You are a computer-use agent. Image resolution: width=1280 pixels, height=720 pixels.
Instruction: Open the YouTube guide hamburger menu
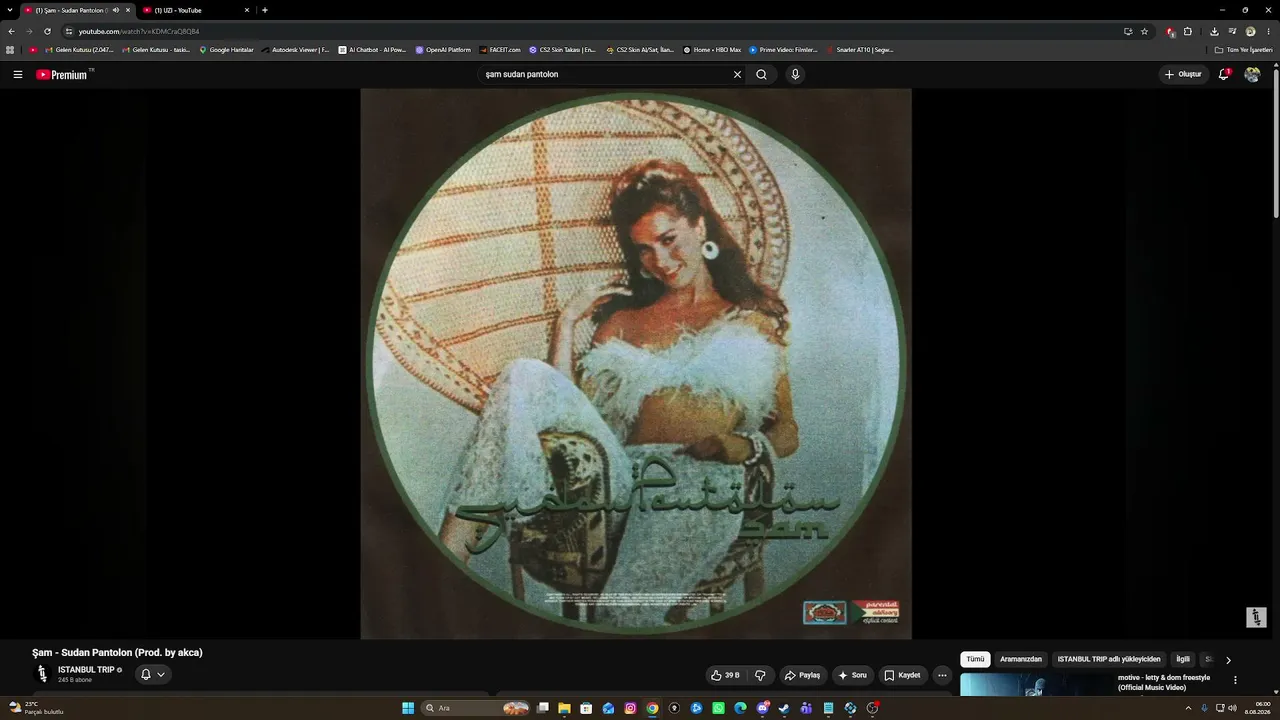[18, 74]
